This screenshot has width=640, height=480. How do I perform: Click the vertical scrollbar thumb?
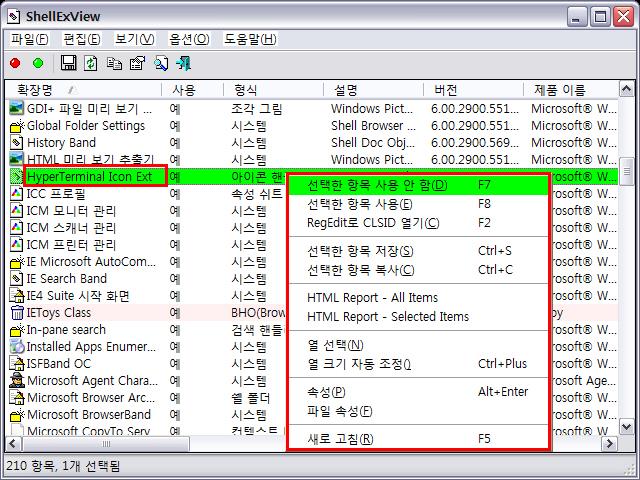point(627,172)
